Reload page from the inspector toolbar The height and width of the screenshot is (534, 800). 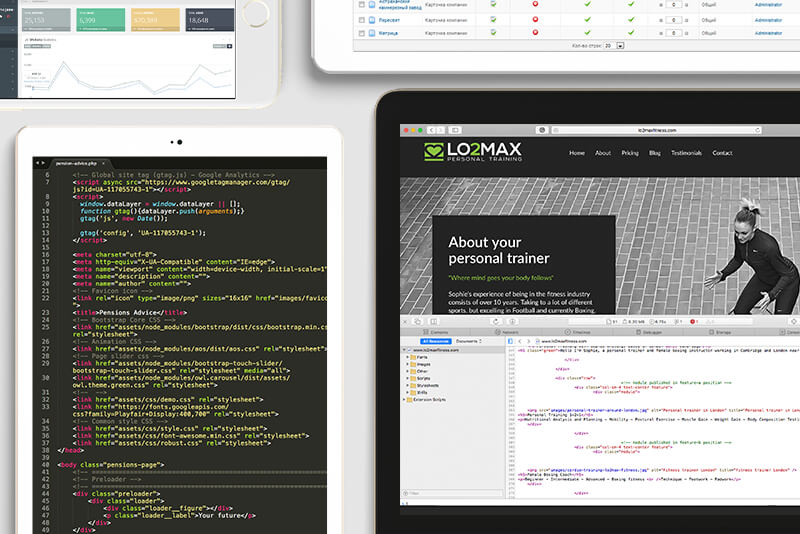point(495,322)
